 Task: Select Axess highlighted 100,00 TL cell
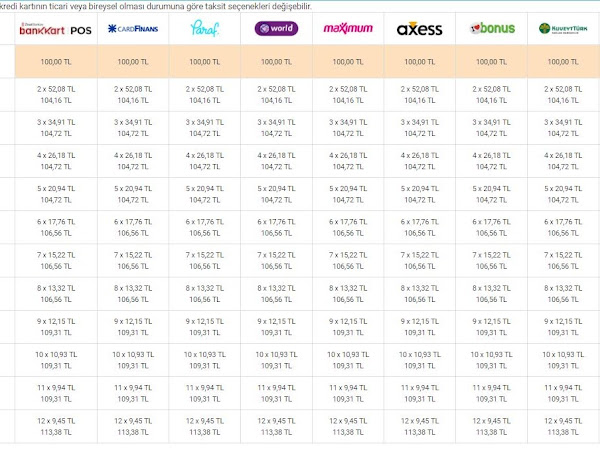(420, 62)
